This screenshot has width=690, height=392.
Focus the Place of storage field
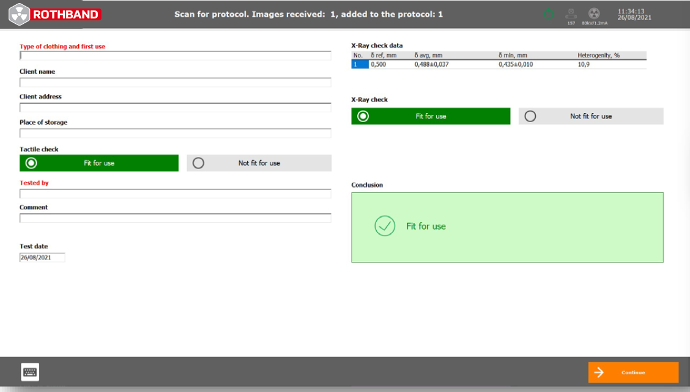[175, 133]
